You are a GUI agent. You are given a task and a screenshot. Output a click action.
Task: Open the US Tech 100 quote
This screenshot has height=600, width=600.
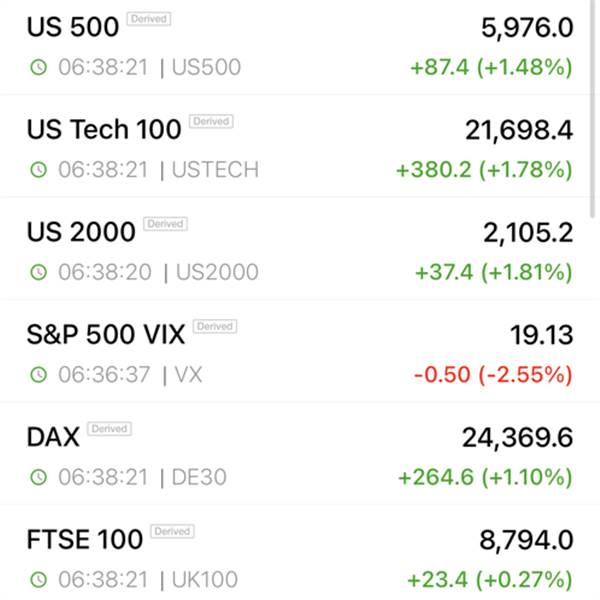[x=295, y=146]
